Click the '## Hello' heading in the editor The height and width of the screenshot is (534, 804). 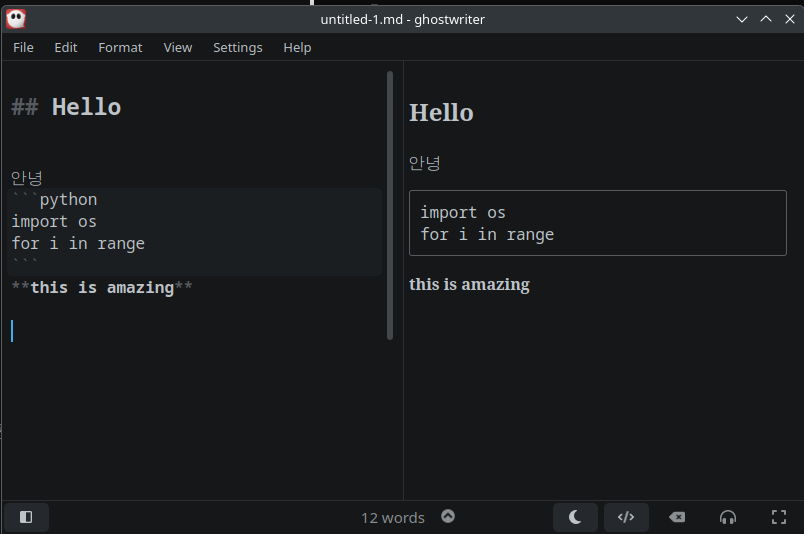click(x=66, y=107)
